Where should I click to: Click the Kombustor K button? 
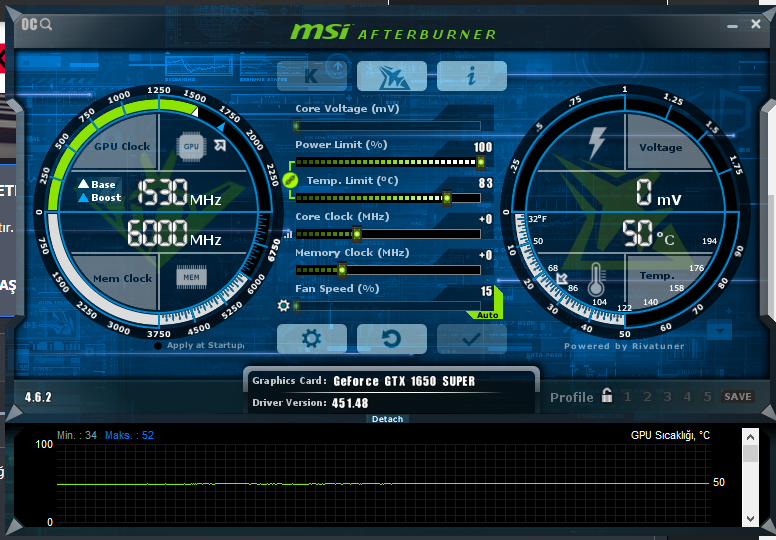[312, 76]
